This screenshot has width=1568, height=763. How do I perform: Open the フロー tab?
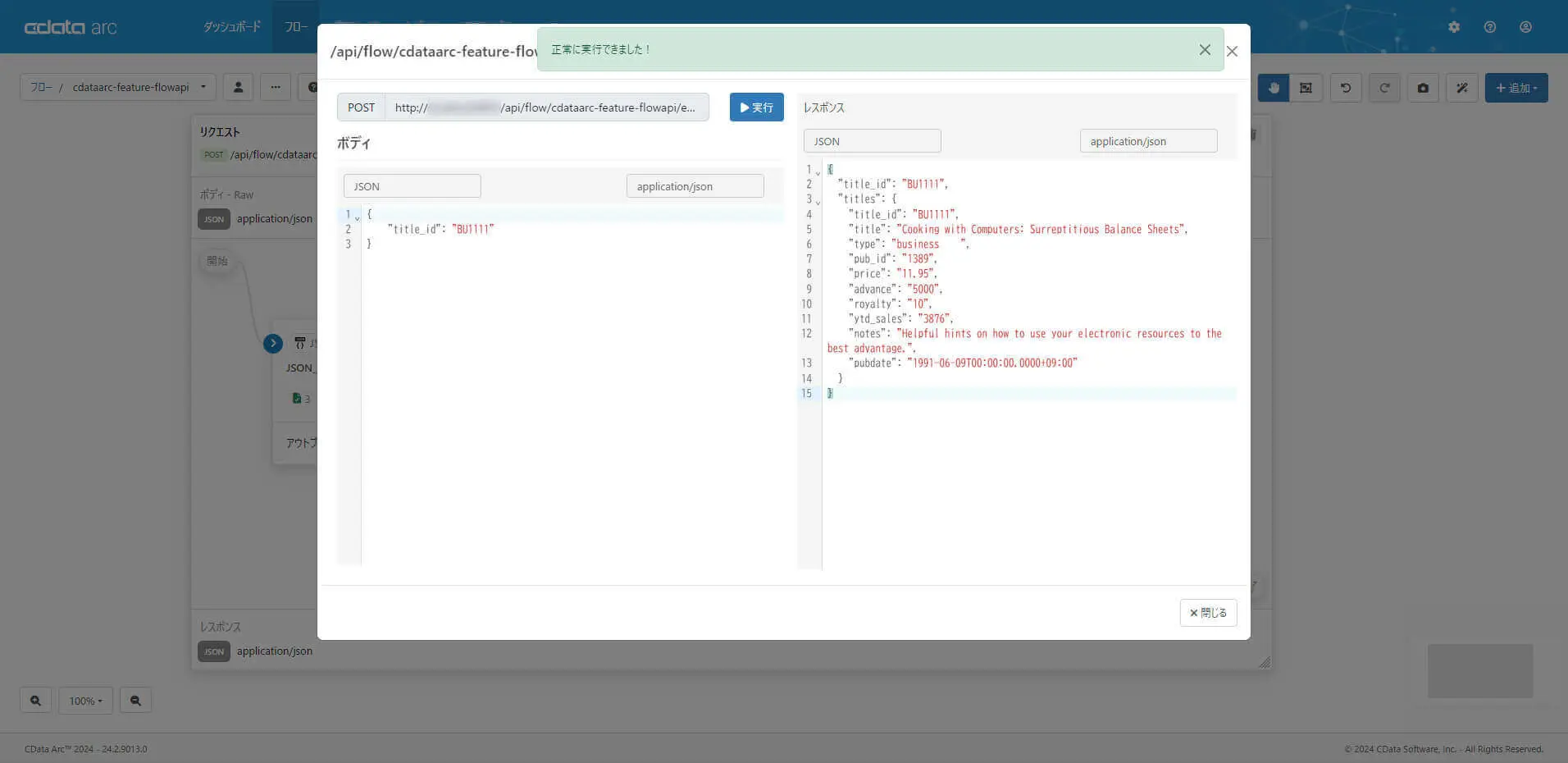click(x=296, y=27)
